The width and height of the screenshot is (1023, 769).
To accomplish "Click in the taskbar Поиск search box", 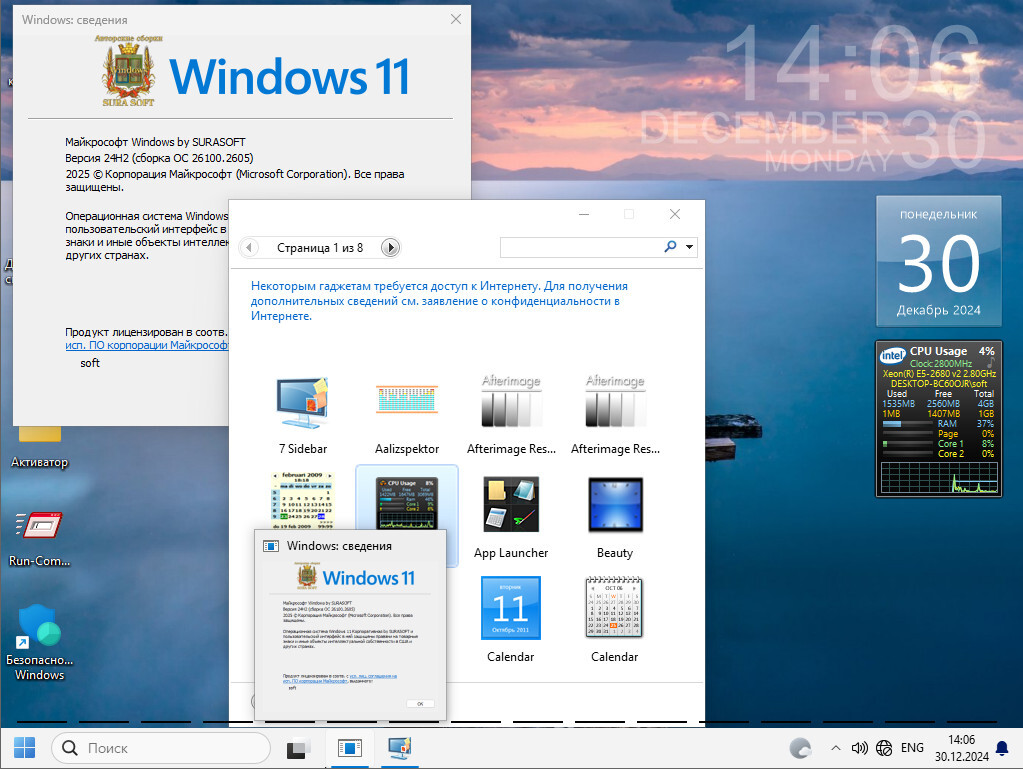I will (x=160, y=747).
